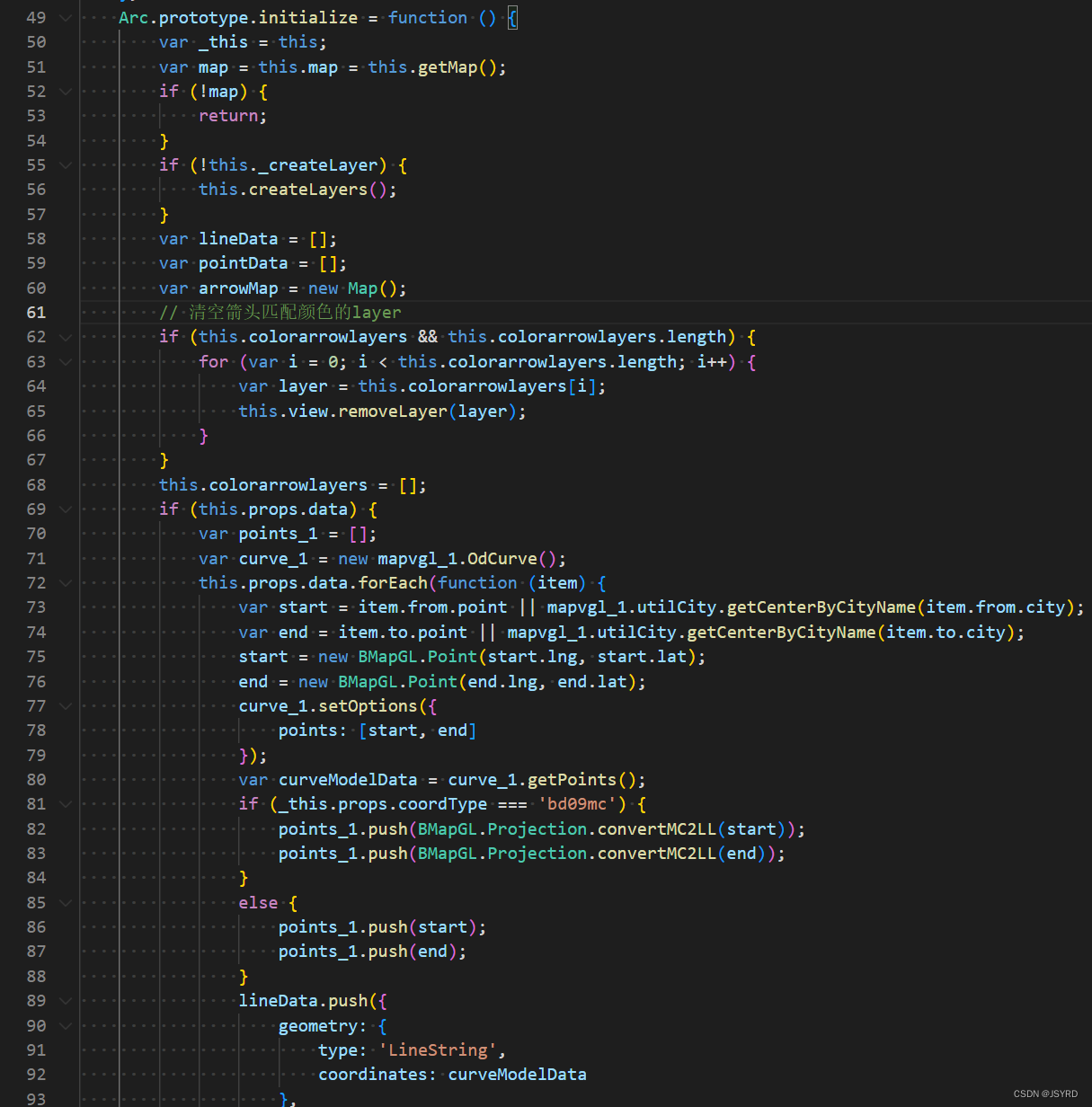The image size is (1092, 1107).
Task: Collapse props.data if block at line 69
Action: [65, 509]
